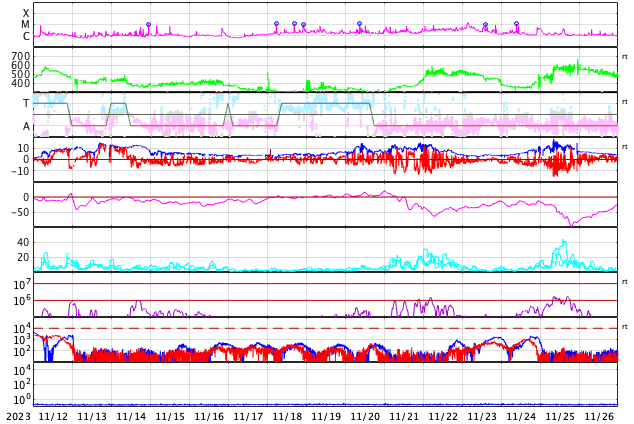Click the "rt" label beside the green speed panel
This screenshot has width=634, height=424.
(625, 57)
